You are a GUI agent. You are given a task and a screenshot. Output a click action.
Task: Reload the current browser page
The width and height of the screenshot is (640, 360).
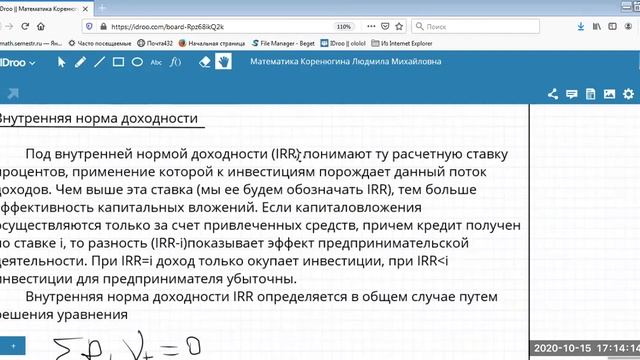click(25, 27)
